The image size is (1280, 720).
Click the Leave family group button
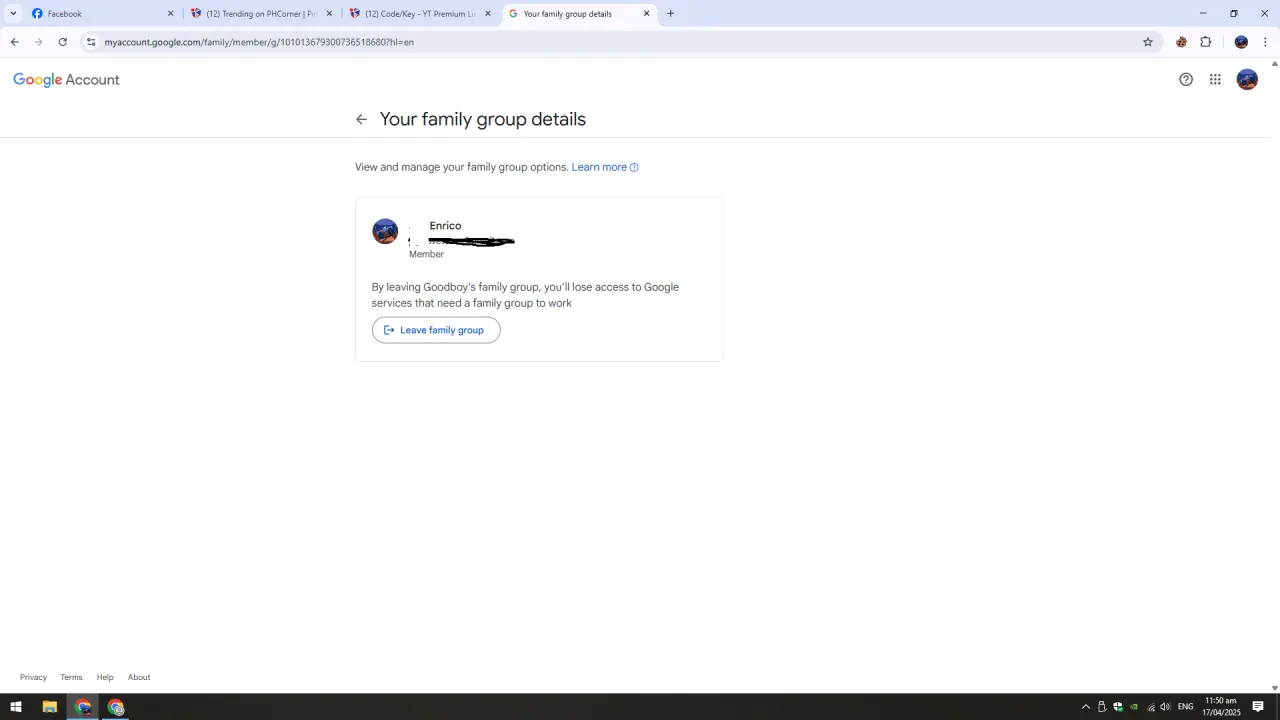[436, 330]
